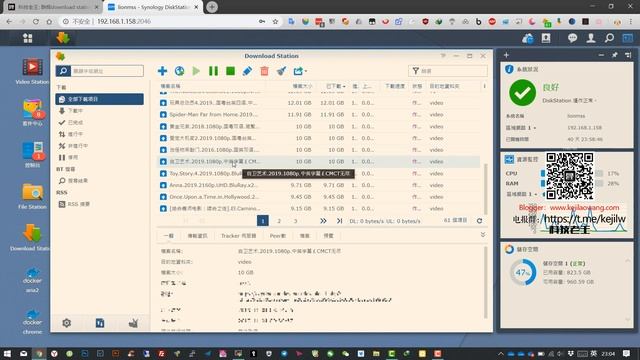Refresh the task list
640x360 pixels.
(480, 221)
